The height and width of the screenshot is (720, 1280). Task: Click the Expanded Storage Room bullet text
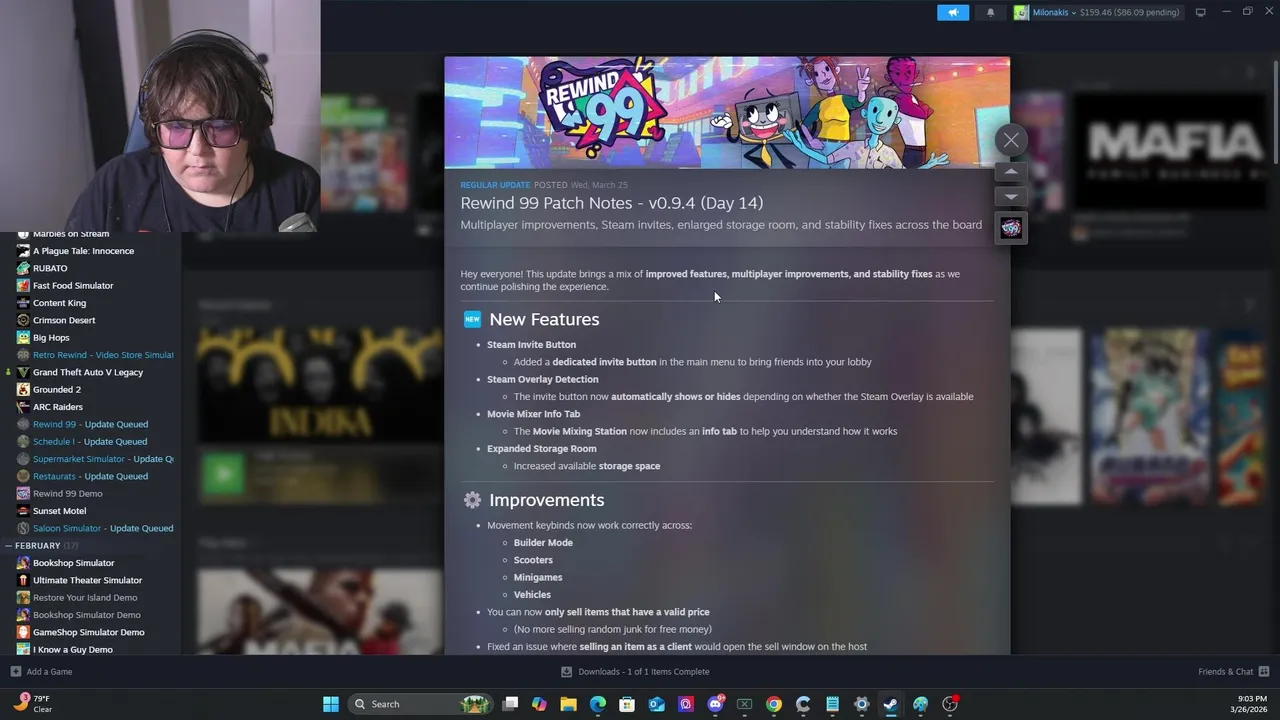click(x=541, y=449)
